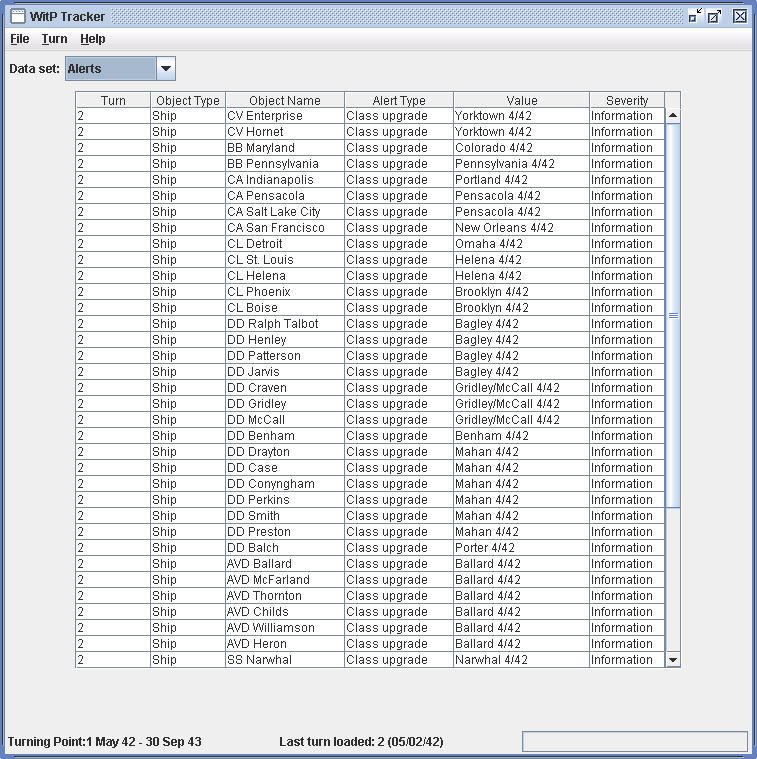This screenshot has height=759, width=757.
Task: Click the scrollbar down arrow
Action: click(x=673, y=659)
